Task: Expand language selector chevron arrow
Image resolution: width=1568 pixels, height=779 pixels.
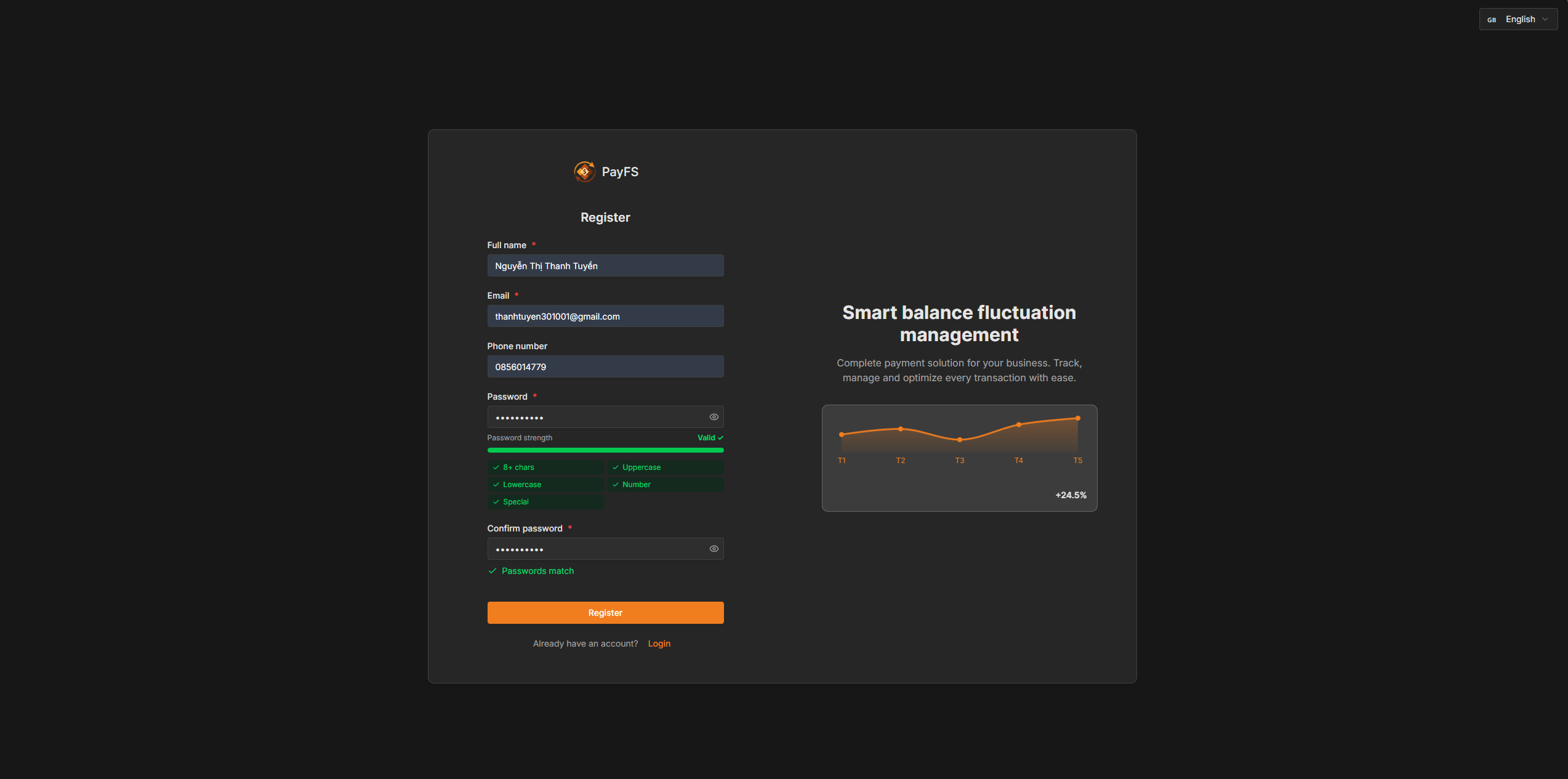Action: (x=1545, y=20)
